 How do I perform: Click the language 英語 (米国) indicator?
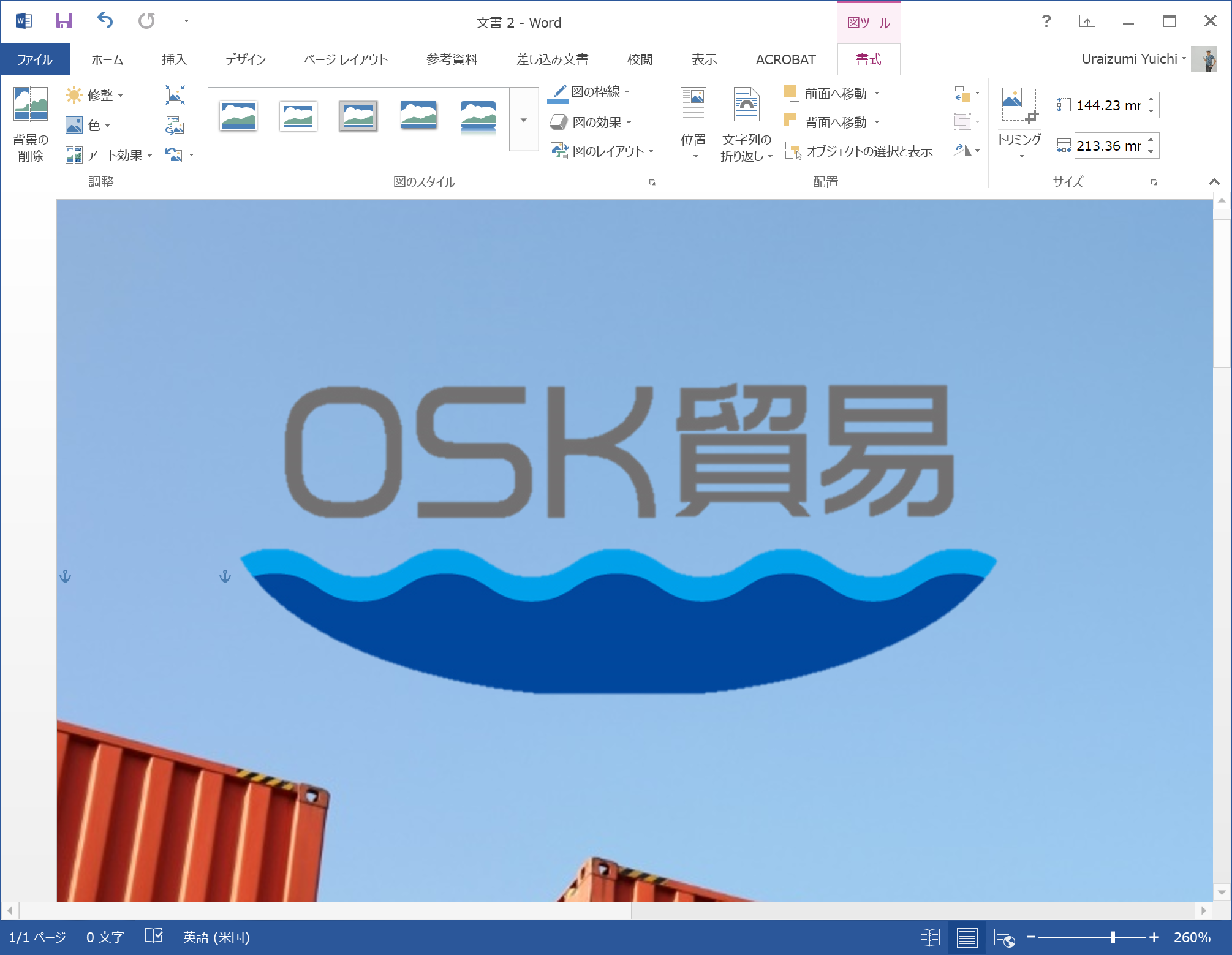[216, 937]
